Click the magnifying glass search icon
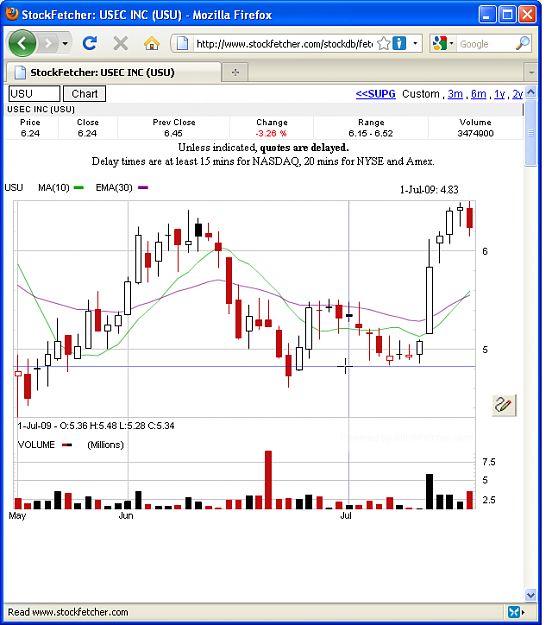The width and height of the screenshot is (552, 625). (x=523, y=43)
